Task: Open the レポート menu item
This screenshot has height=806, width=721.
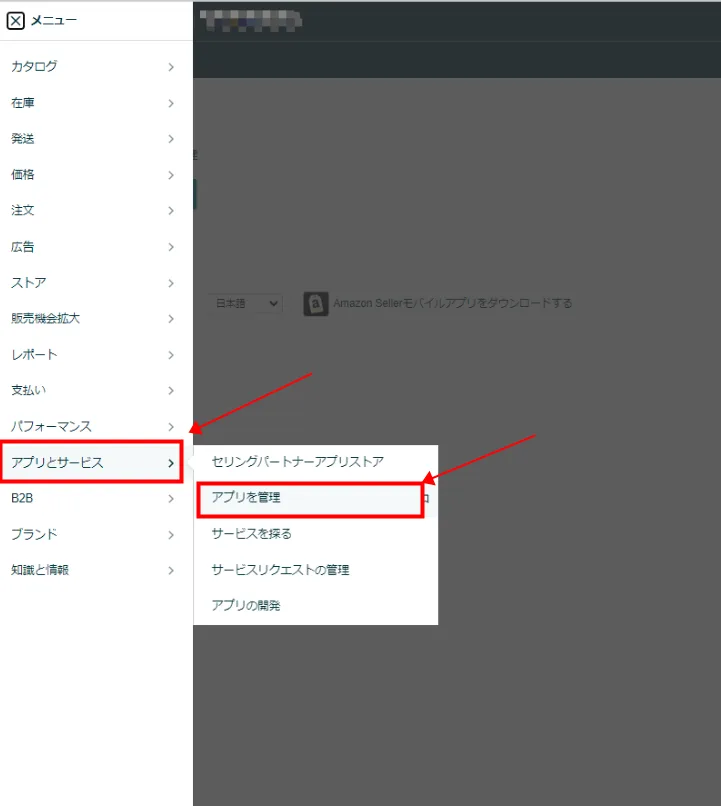Action: tap(96, 355)
